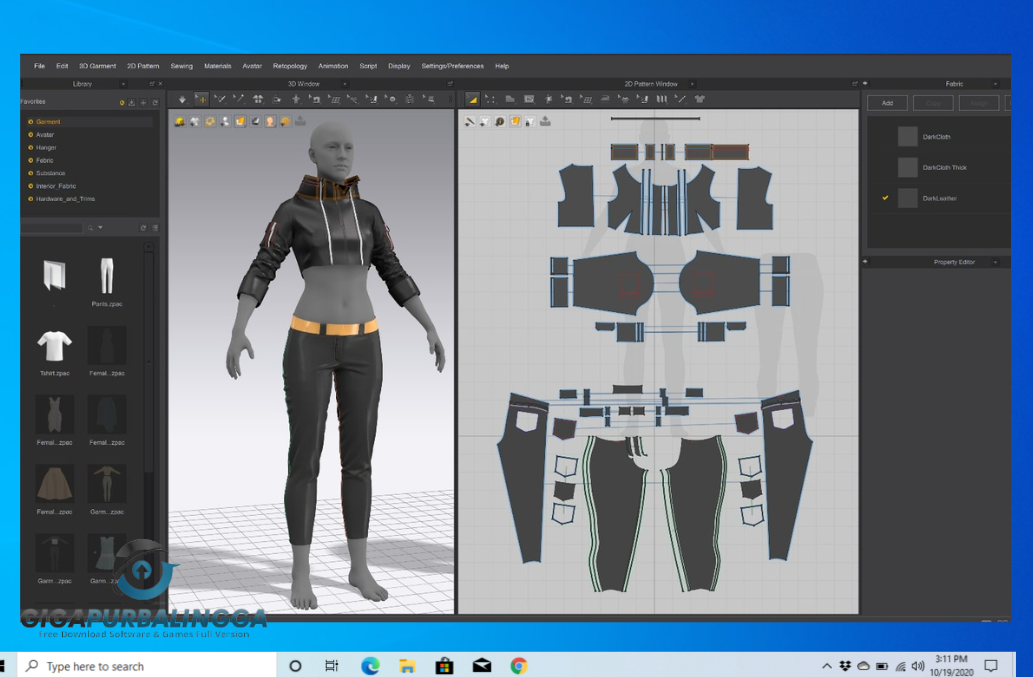Select the Simulate arrow icon in 3D toolbar
The width and height of the screenshot is (1033, 677).
pos(182,99)
